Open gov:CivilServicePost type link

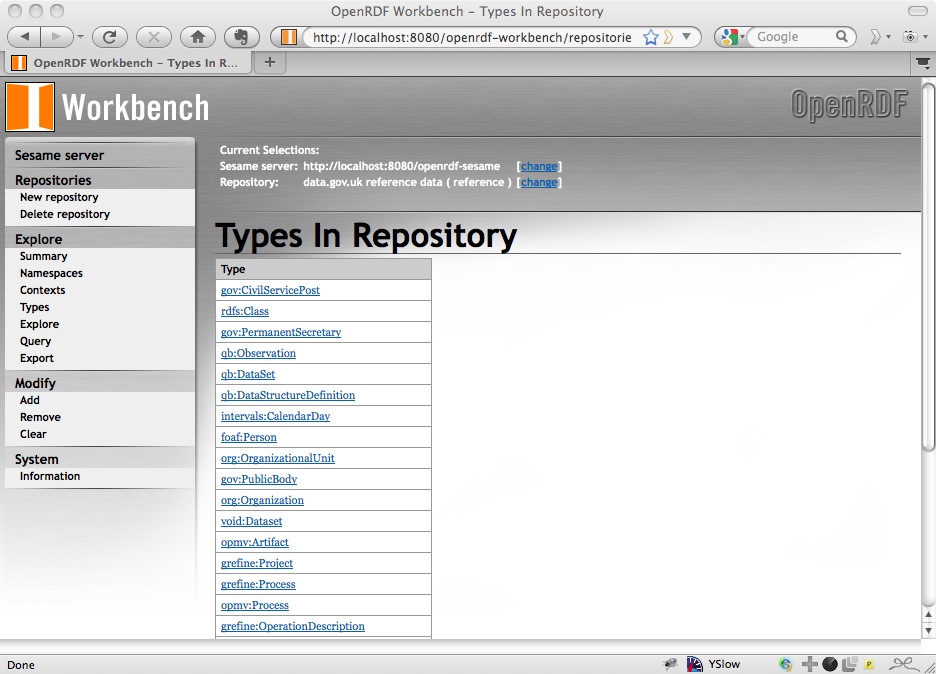click(x=270, y=290)
